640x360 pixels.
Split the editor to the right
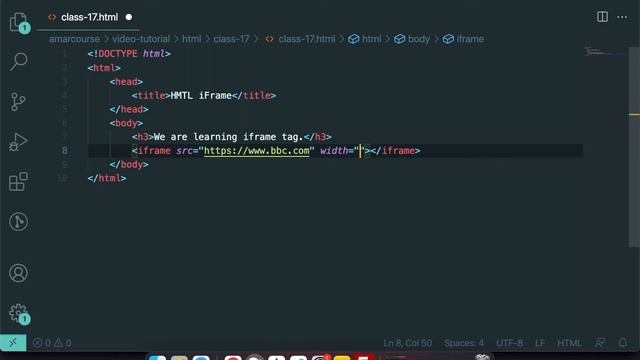(x=602, y=17)
